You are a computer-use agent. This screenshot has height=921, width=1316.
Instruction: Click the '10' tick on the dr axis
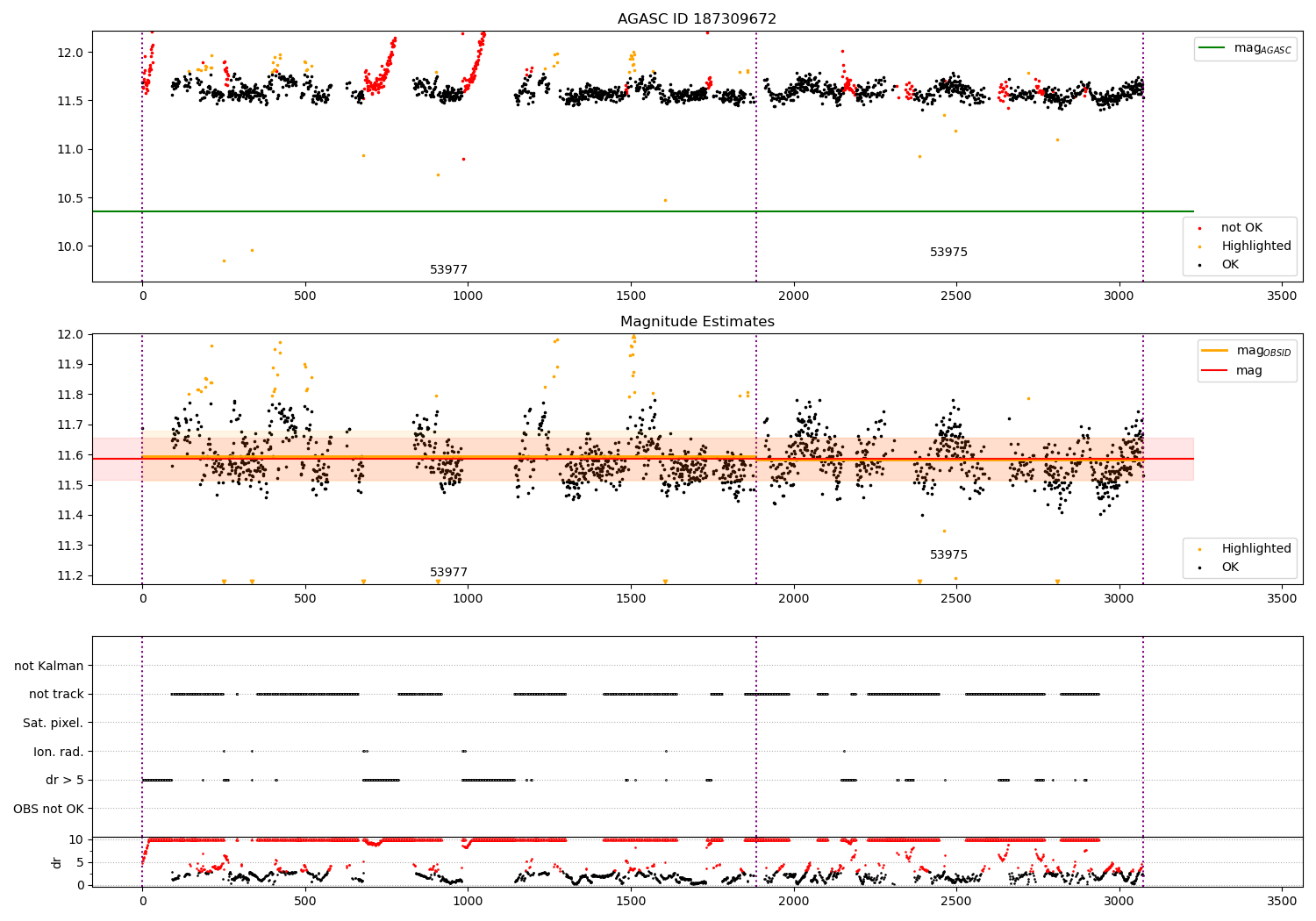77,840
